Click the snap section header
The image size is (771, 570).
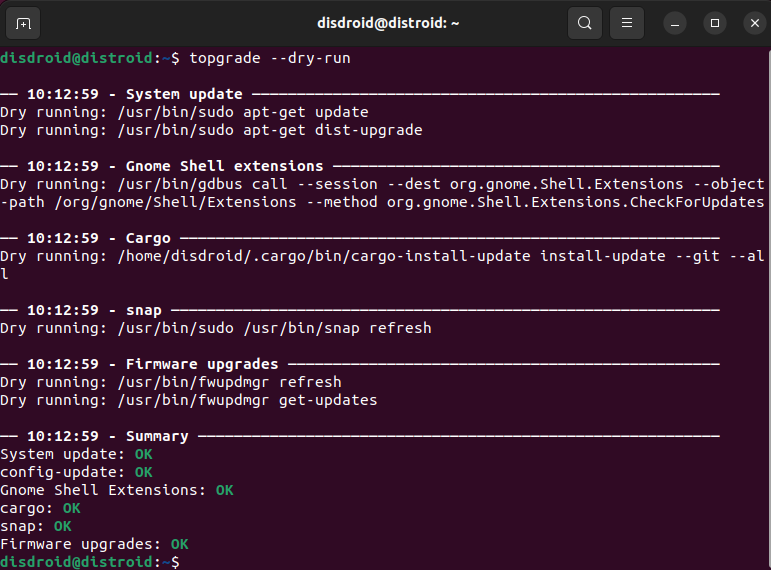coord(360,310)
